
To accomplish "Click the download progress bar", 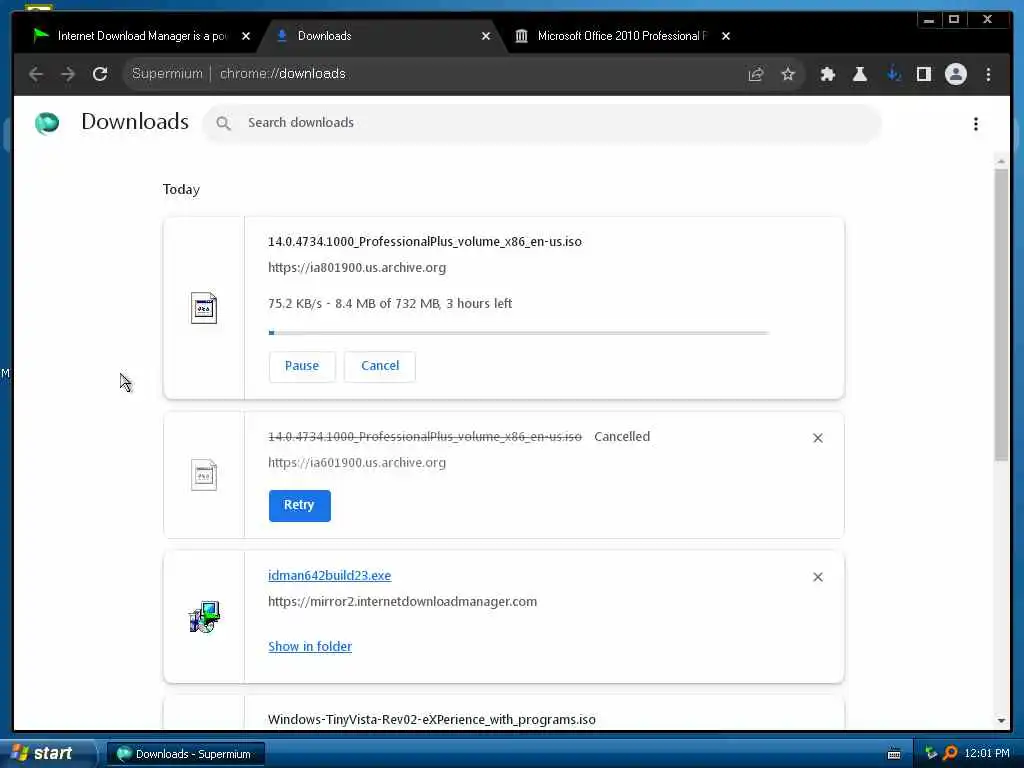I will point(519,333).
